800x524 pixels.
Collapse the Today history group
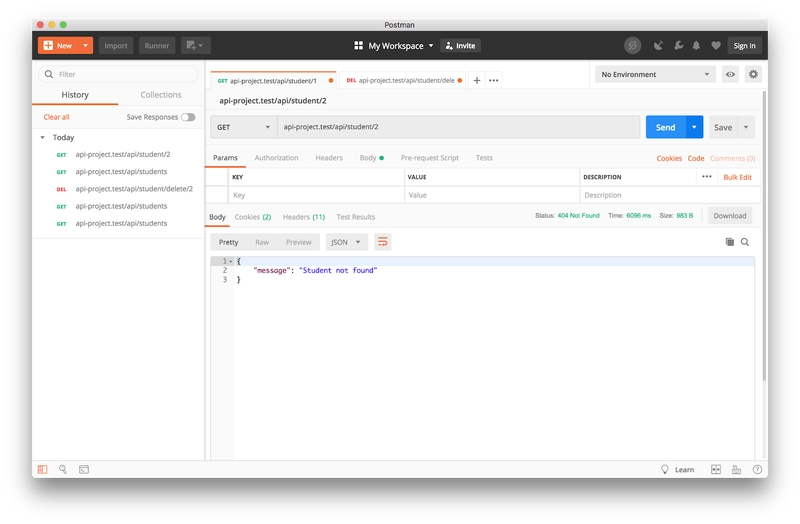point(43,137)
